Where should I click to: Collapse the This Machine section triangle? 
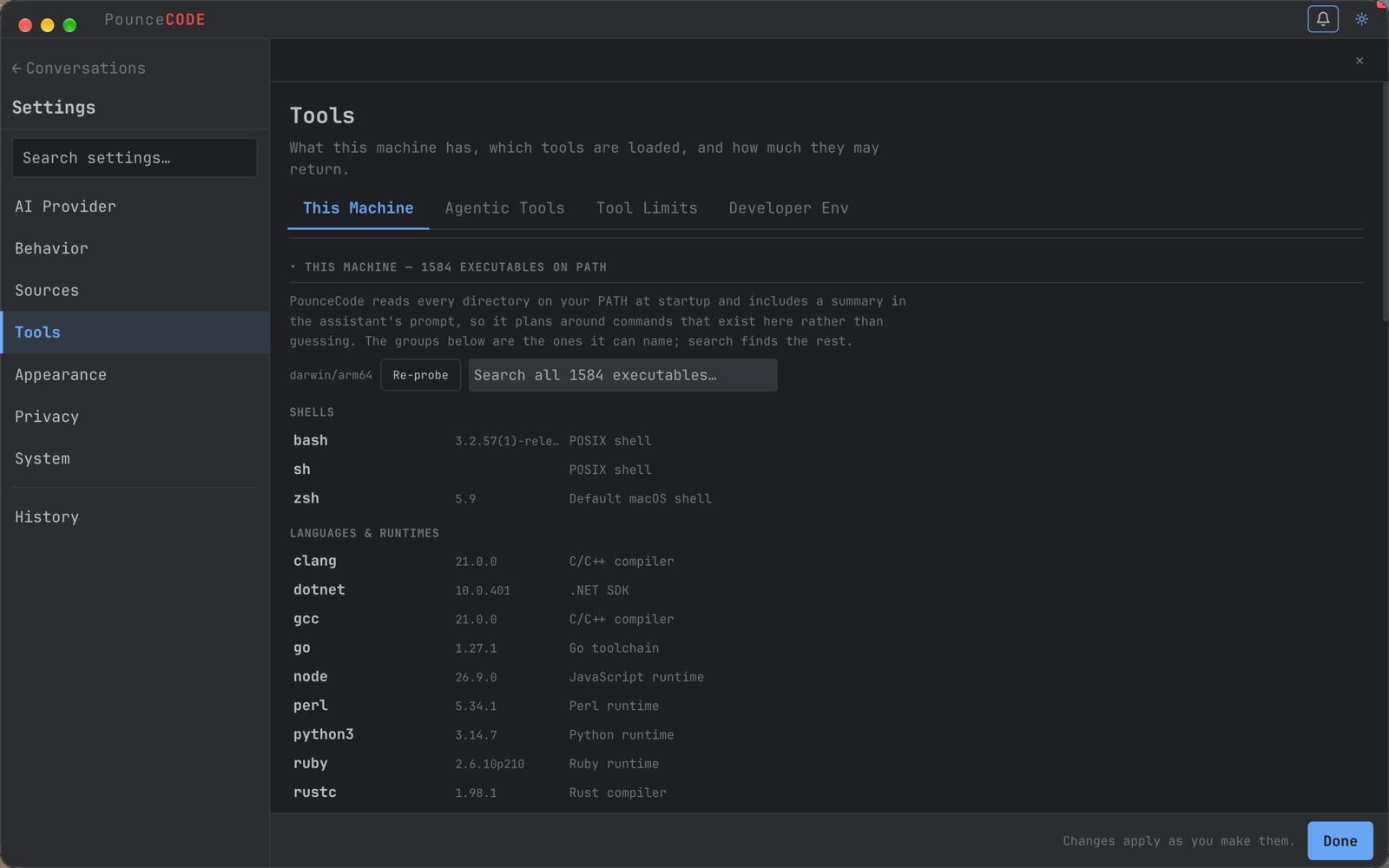[x=293, y=267]
